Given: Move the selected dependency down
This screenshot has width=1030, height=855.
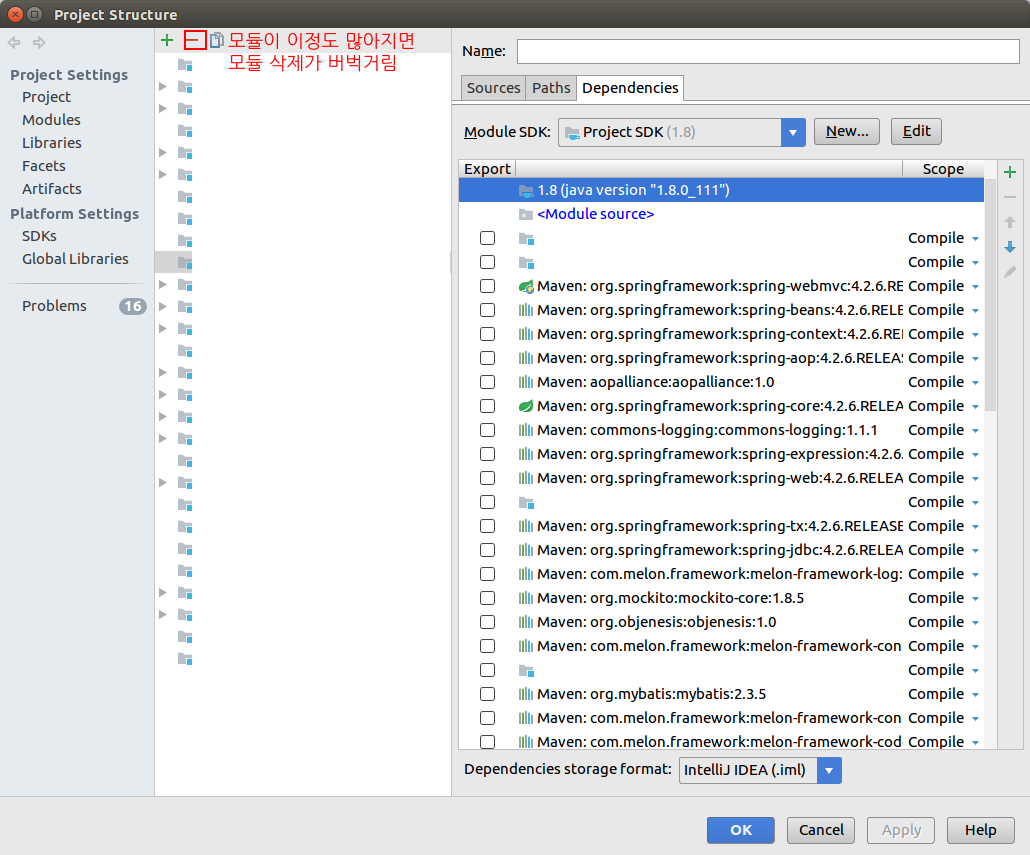Looking at the screenshot, I should point(1010,247).
